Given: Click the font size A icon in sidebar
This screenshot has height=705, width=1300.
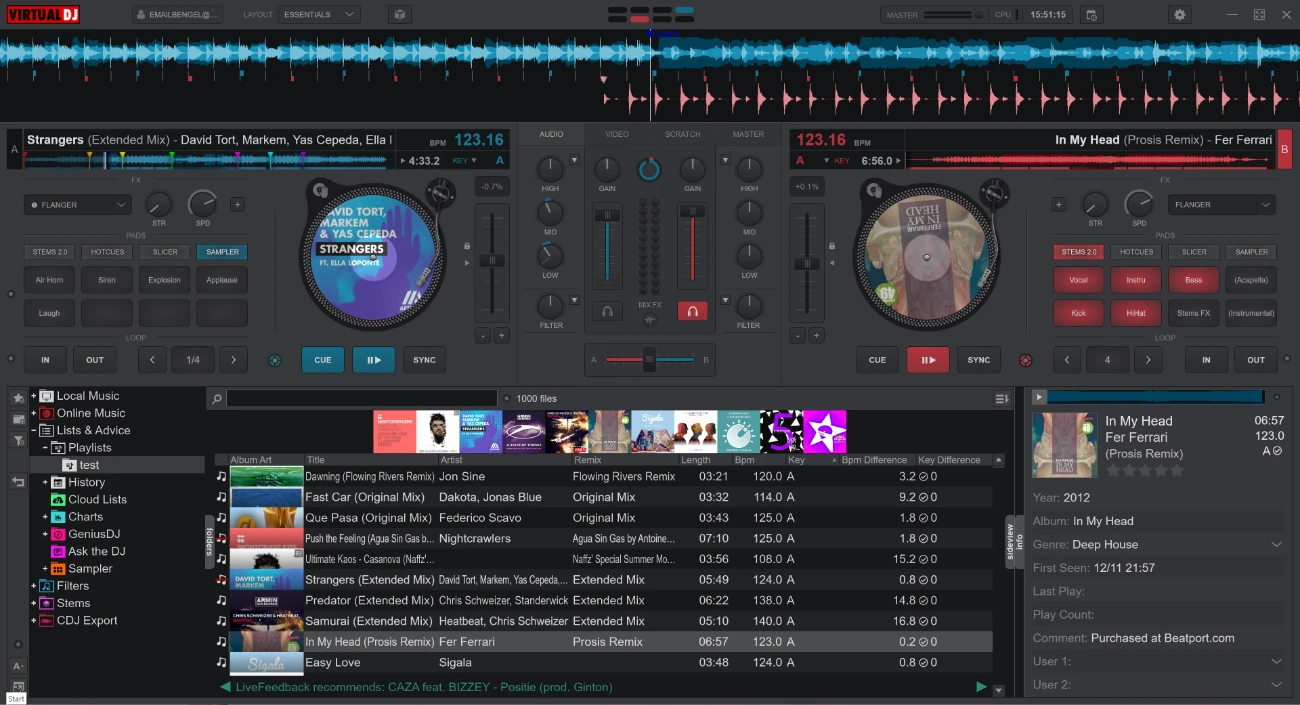Looking at the screenshot, I should point(17,666).
